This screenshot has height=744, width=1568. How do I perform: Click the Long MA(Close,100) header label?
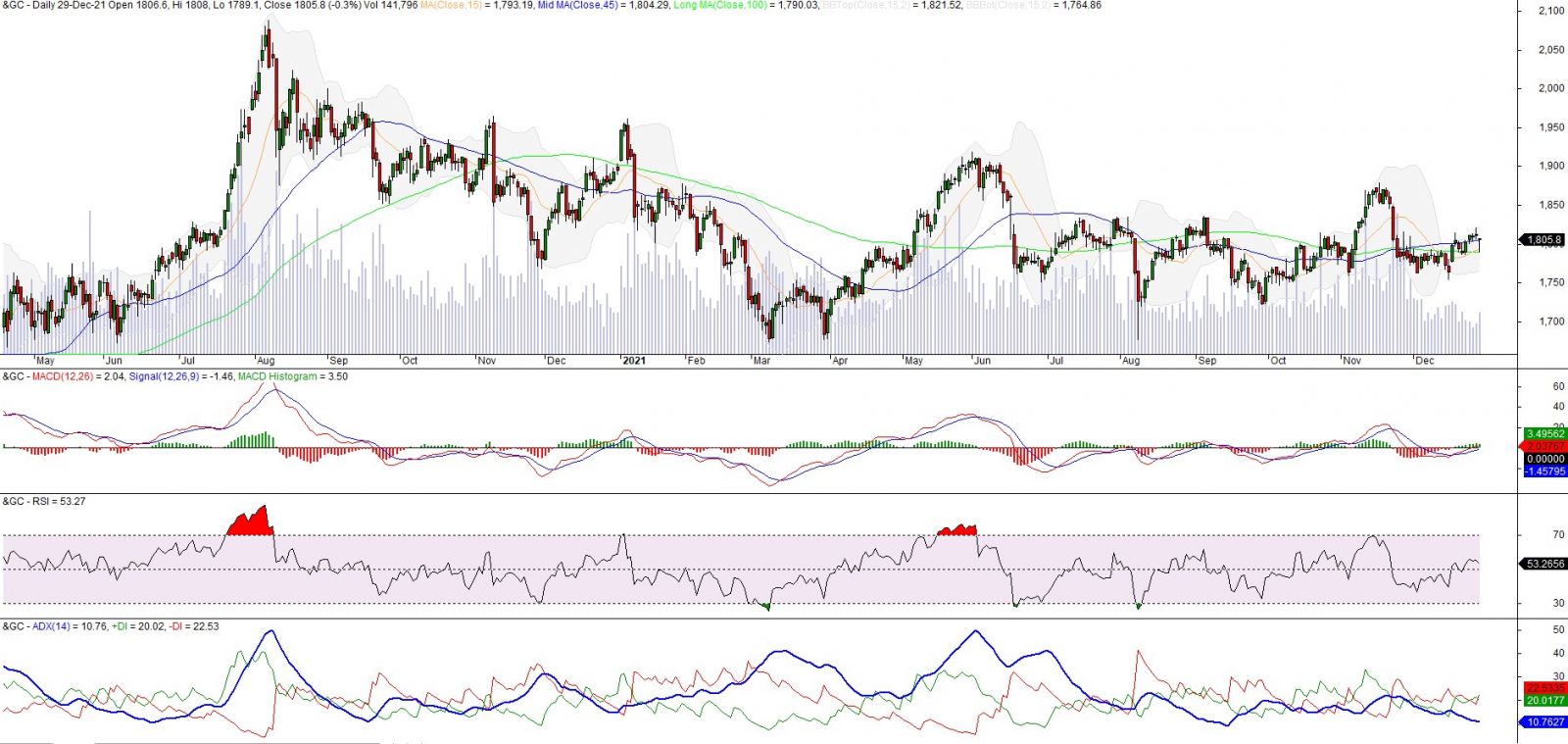pos(720,5)
